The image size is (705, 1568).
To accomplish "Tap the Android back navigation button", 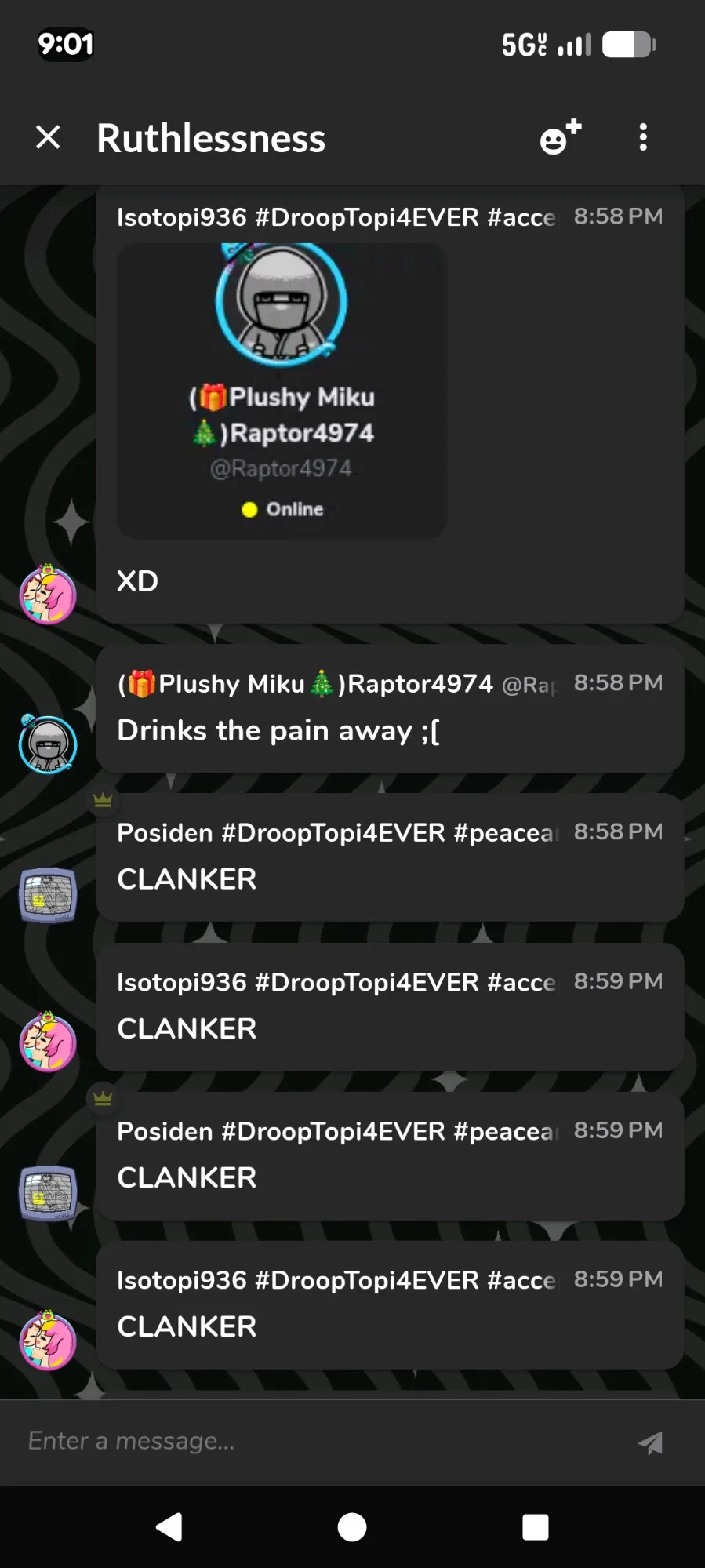I will [x=169, y=1527].
